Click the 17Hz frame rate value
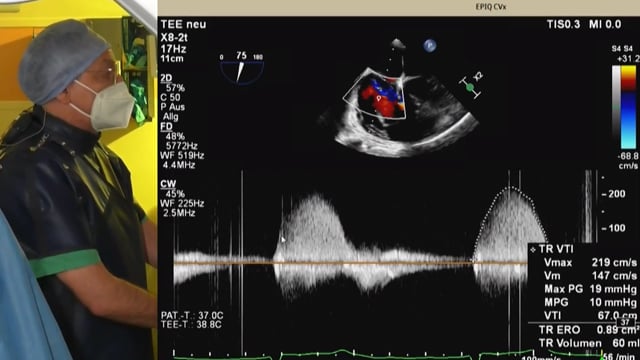The image size is (640, 360). coord(173,49)
